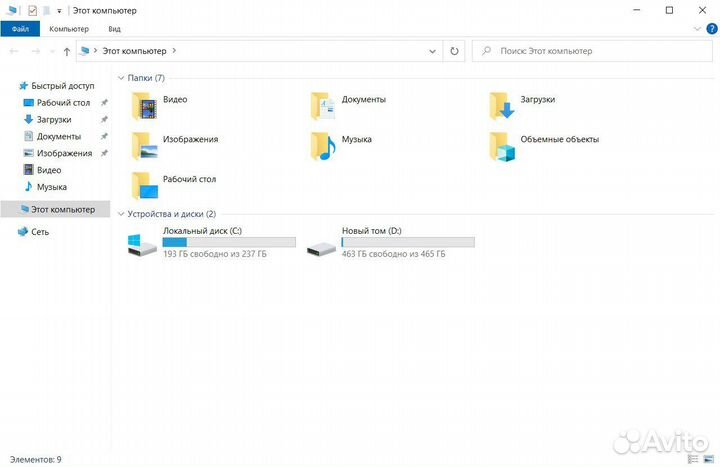The height and width of the screenshot is (467, 720).
Task: Click the refresh button in address bar
Action: point(454,51)
